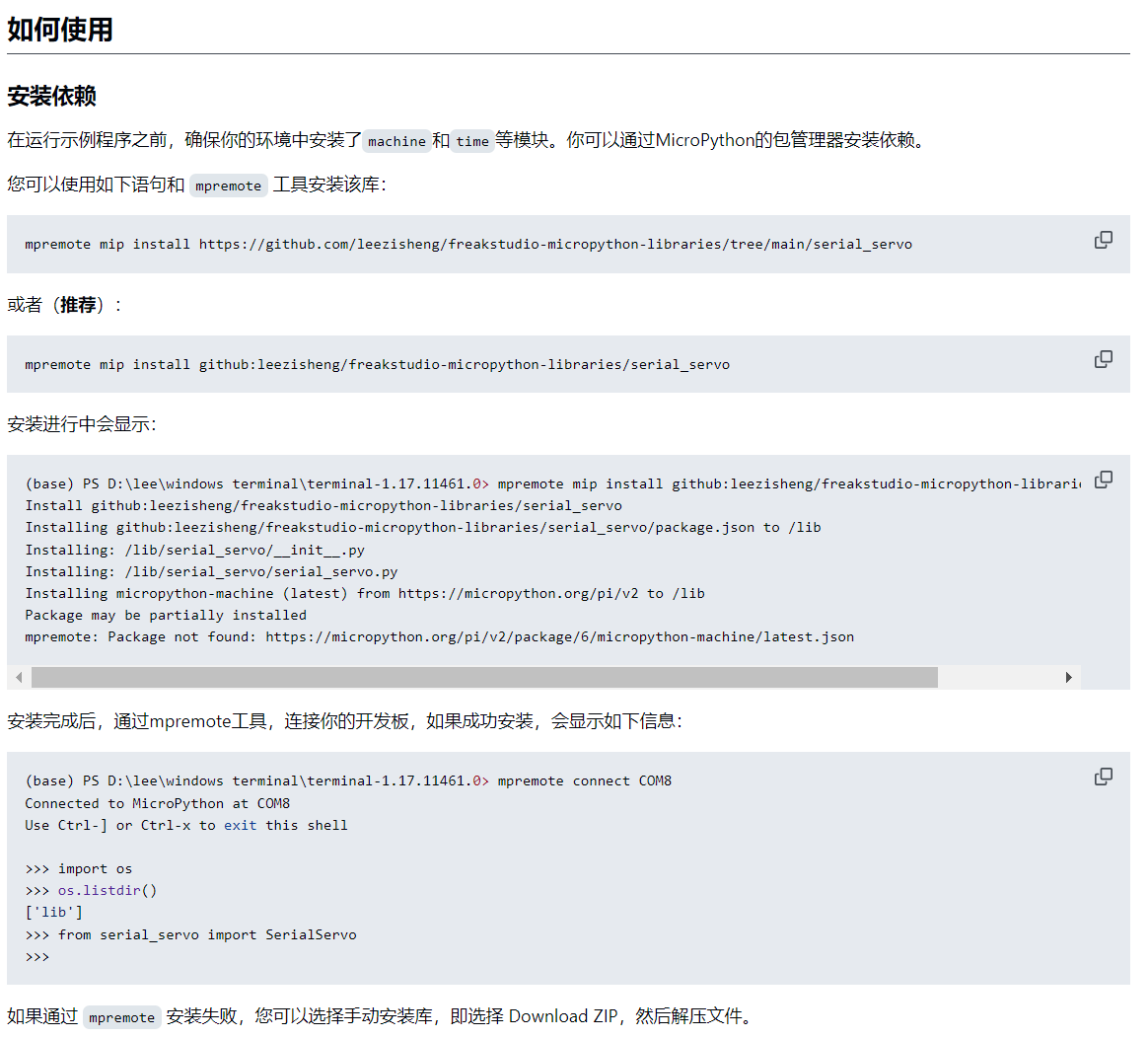Copy the installation progress output block
1148x1039 pixels.
(1103, 480)
